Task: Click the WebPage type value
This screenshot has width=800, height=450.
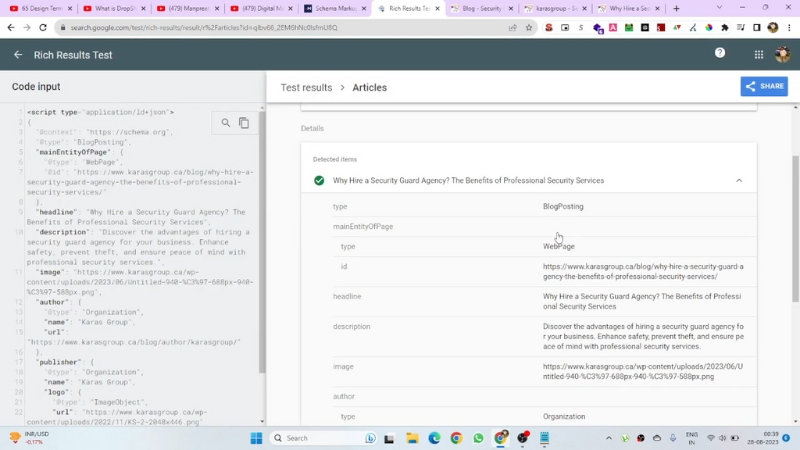Action: point(559,246)
